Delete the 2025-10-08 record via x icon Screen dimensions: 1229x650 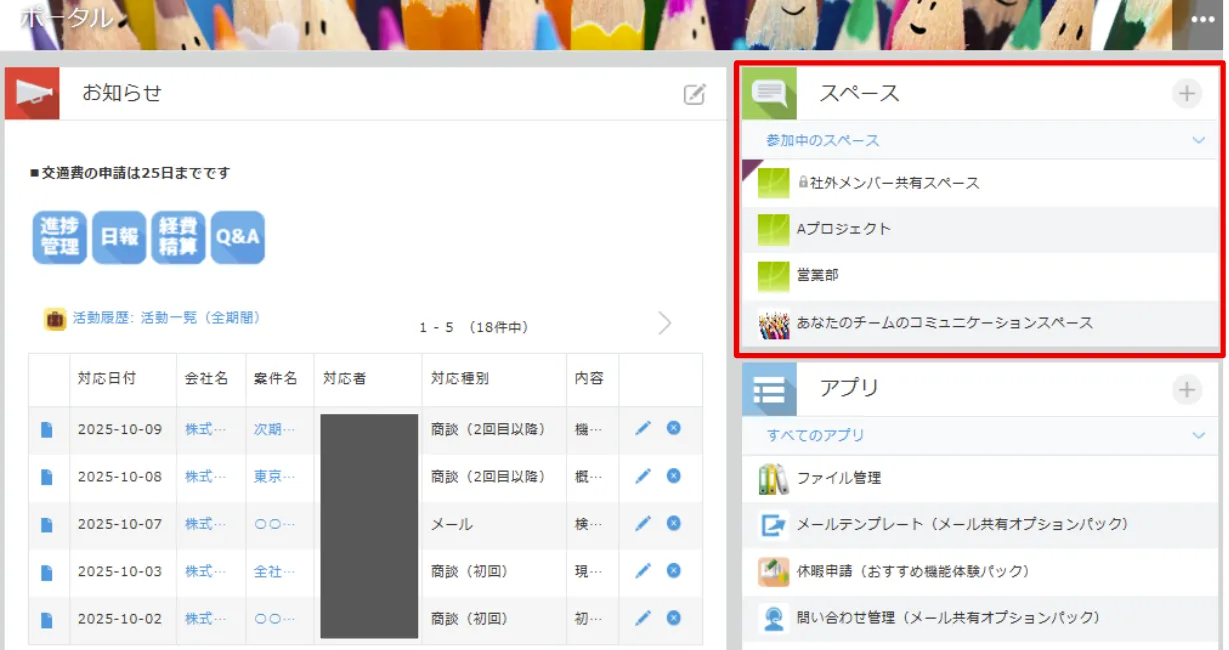[x=673, y=476]
